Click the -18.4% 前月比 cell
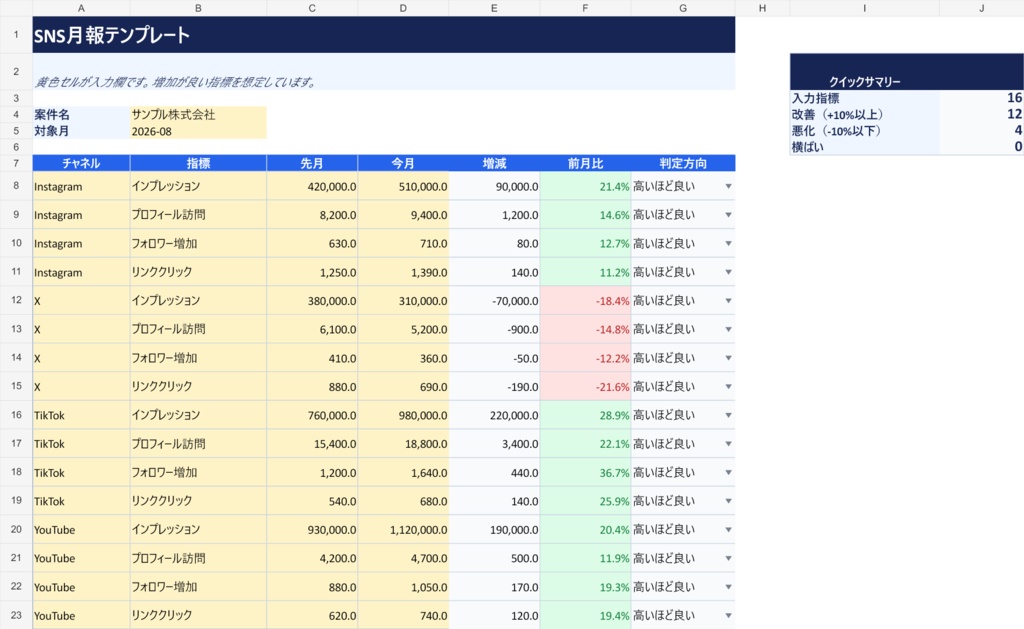The width and height of the screenshot is (1024, 629). 585,301
